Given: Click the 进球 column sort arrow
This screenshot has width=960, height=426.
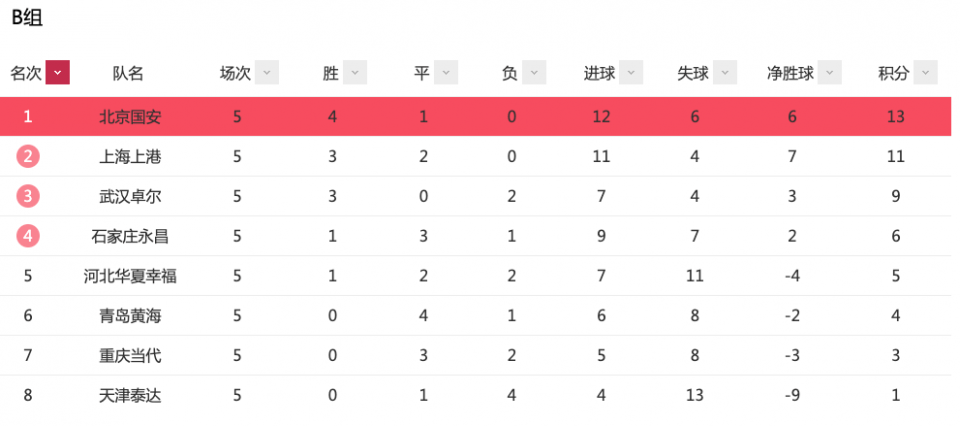Looking at the screenshot, I should pos(631,73).
